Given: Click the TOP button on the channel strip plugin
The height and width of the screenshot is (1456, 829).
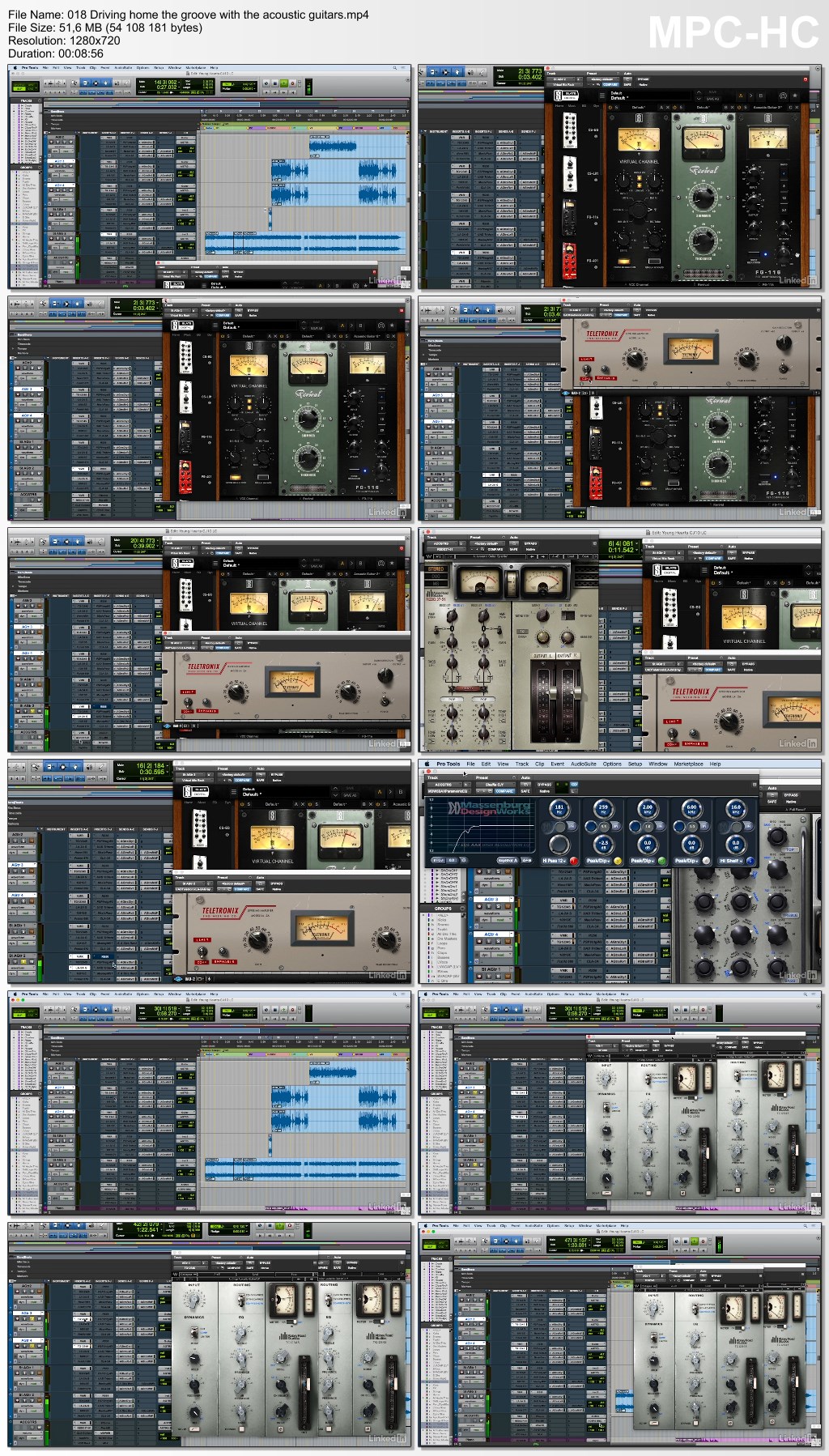Looking at the screenshot, I should click(x=789, y=849).
